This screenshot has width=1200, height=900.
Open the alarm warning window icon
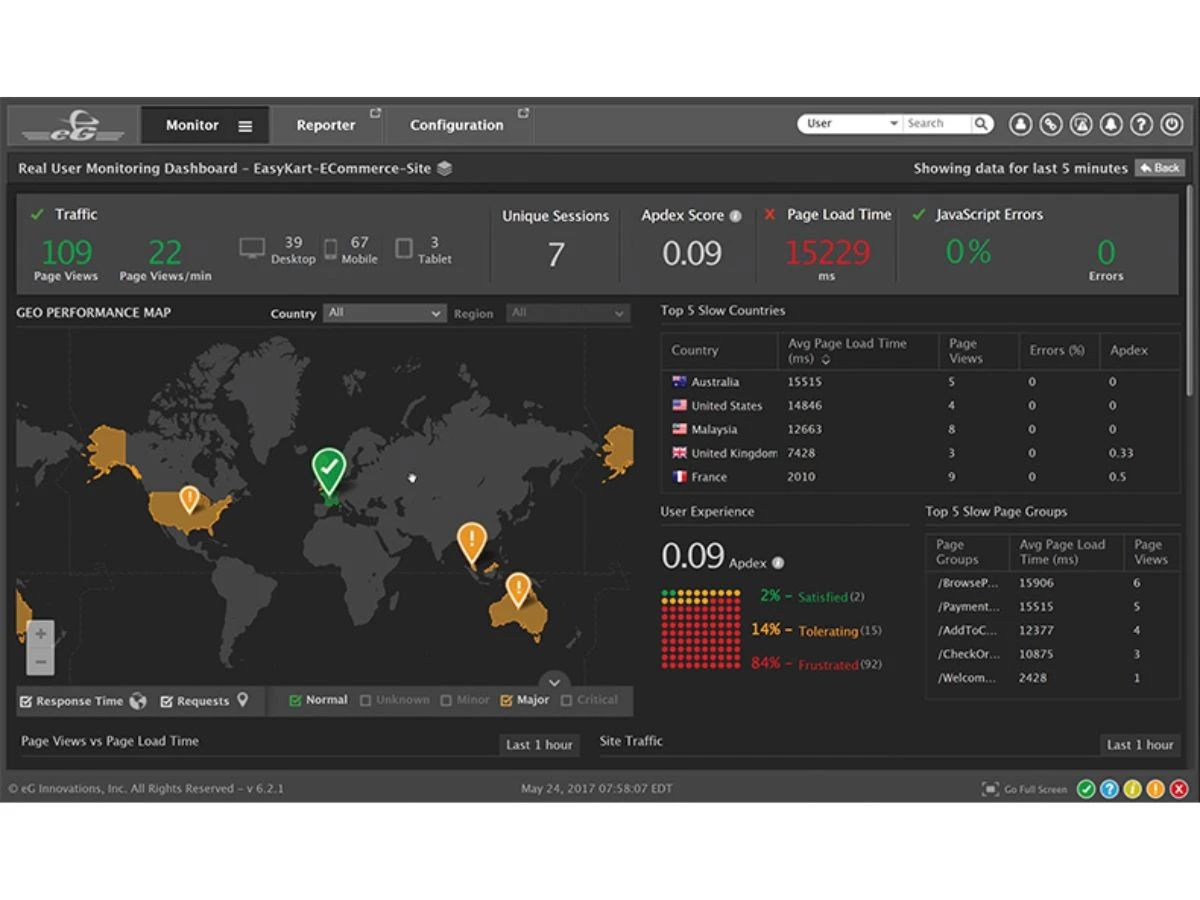tap(1081, 124)
